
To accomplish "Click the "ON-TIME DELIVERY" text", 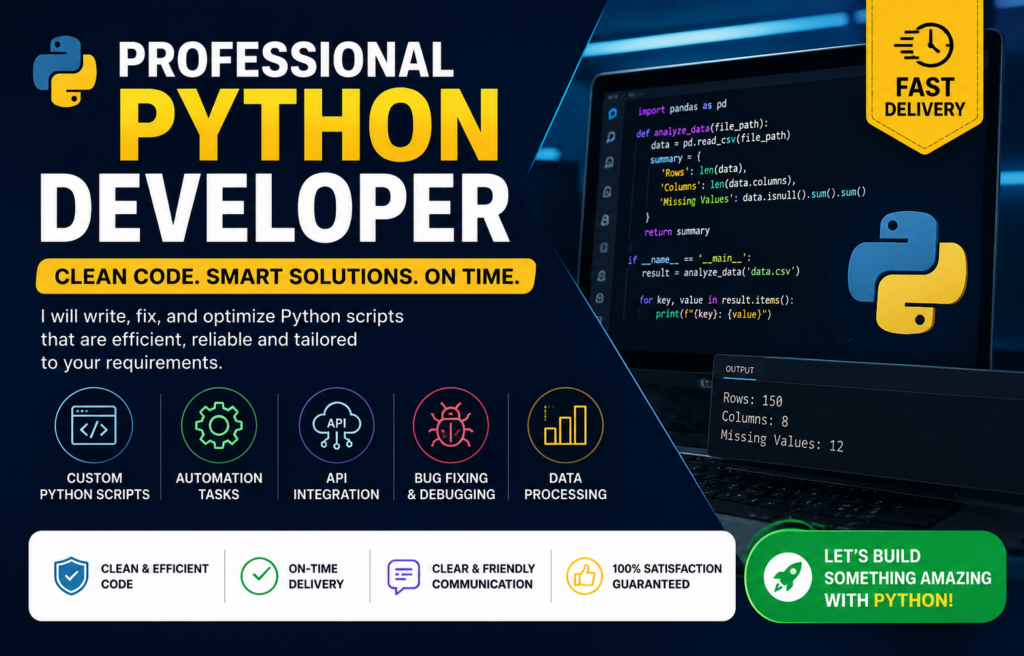I will pos(316,576).
